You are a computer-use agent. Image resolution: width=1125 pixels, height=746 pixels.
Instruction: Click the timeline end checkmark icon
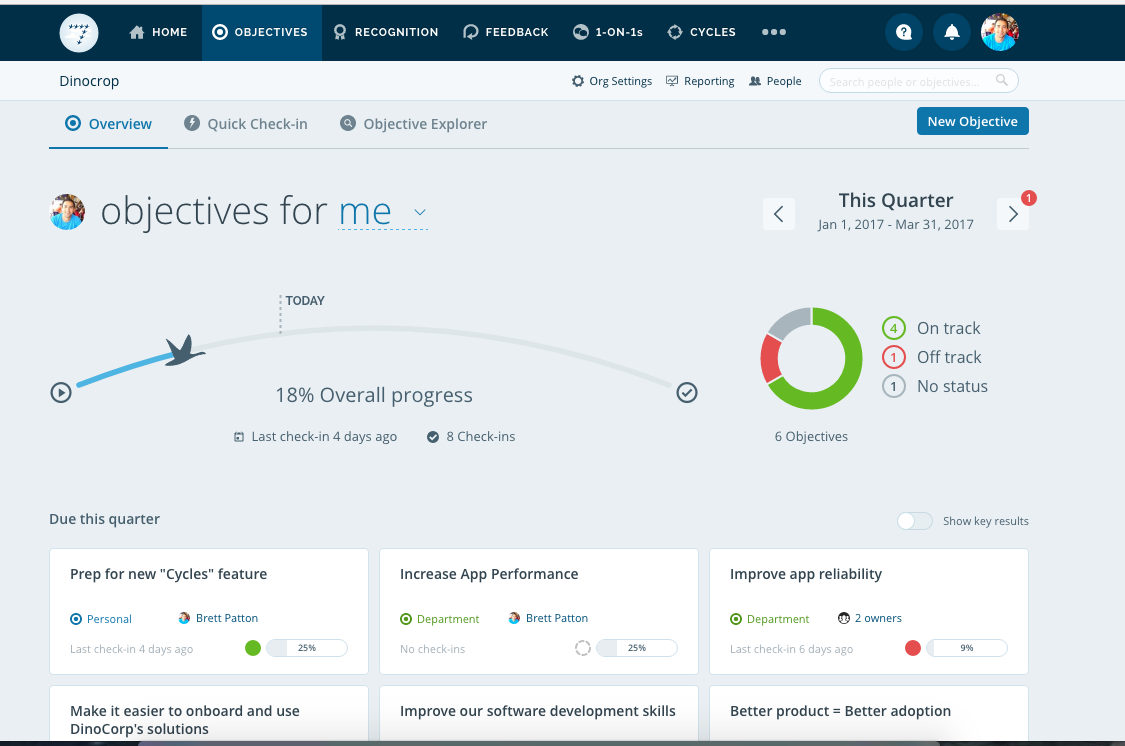click(x=687, y=393)
